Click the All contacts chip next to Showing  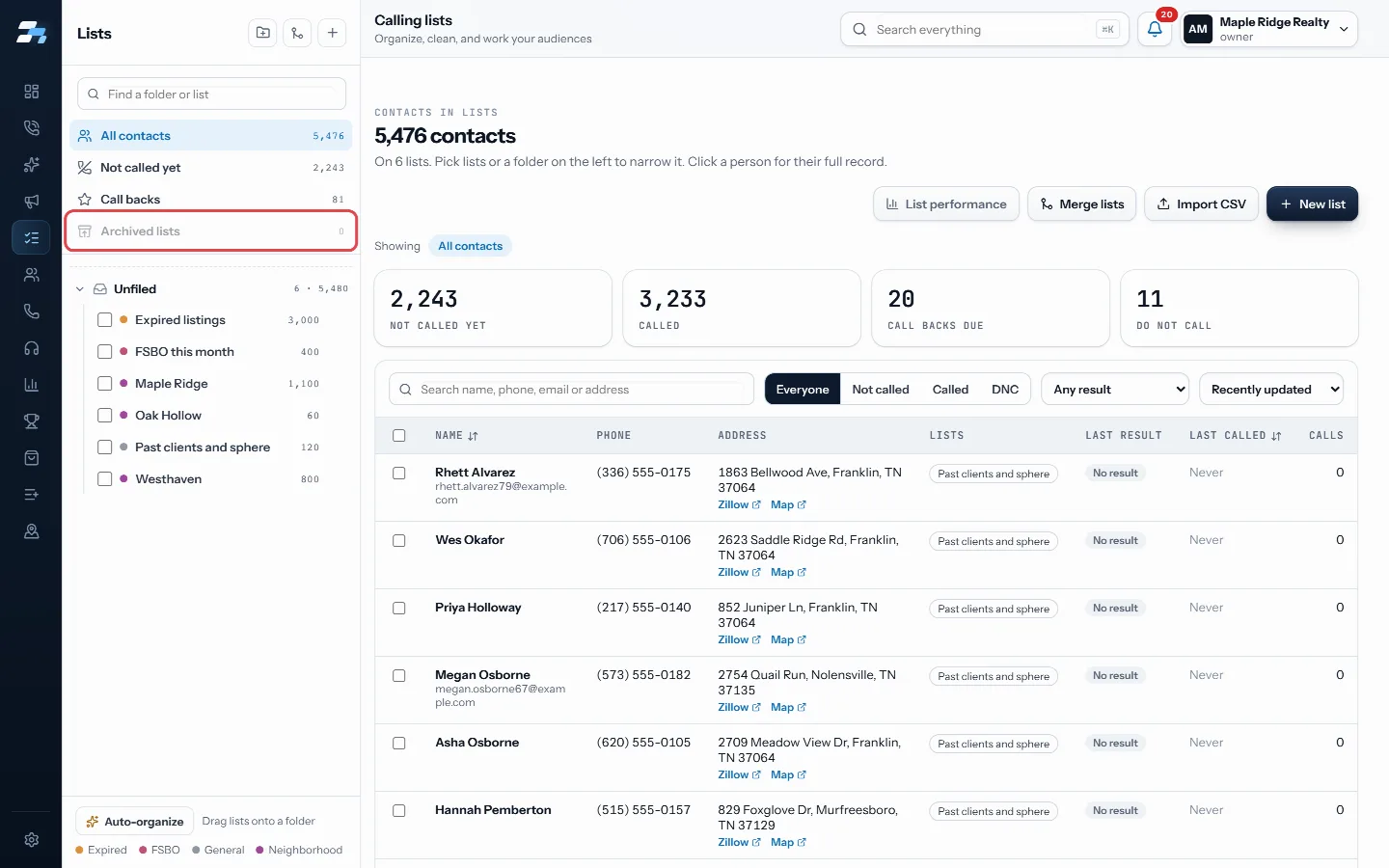pyautogui.click(x=471, y=246)
